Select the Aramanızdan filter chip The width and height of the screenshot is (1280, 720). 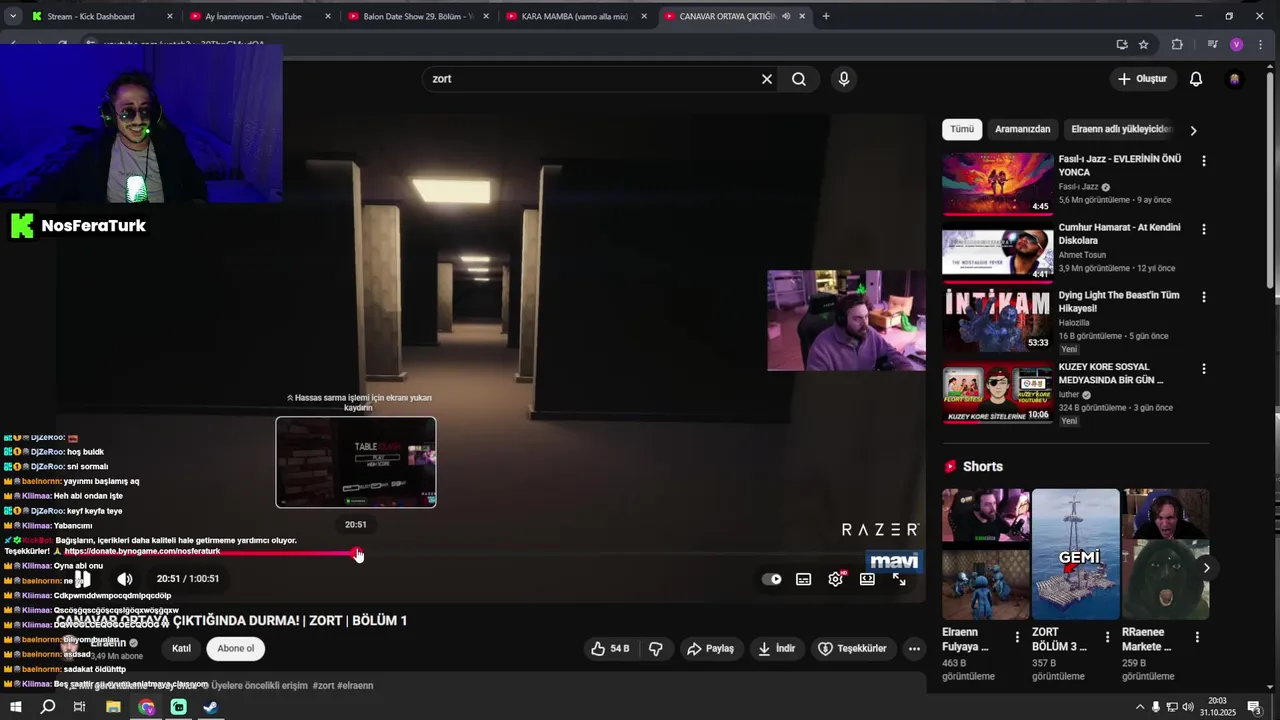click(x=1022, y=129)
